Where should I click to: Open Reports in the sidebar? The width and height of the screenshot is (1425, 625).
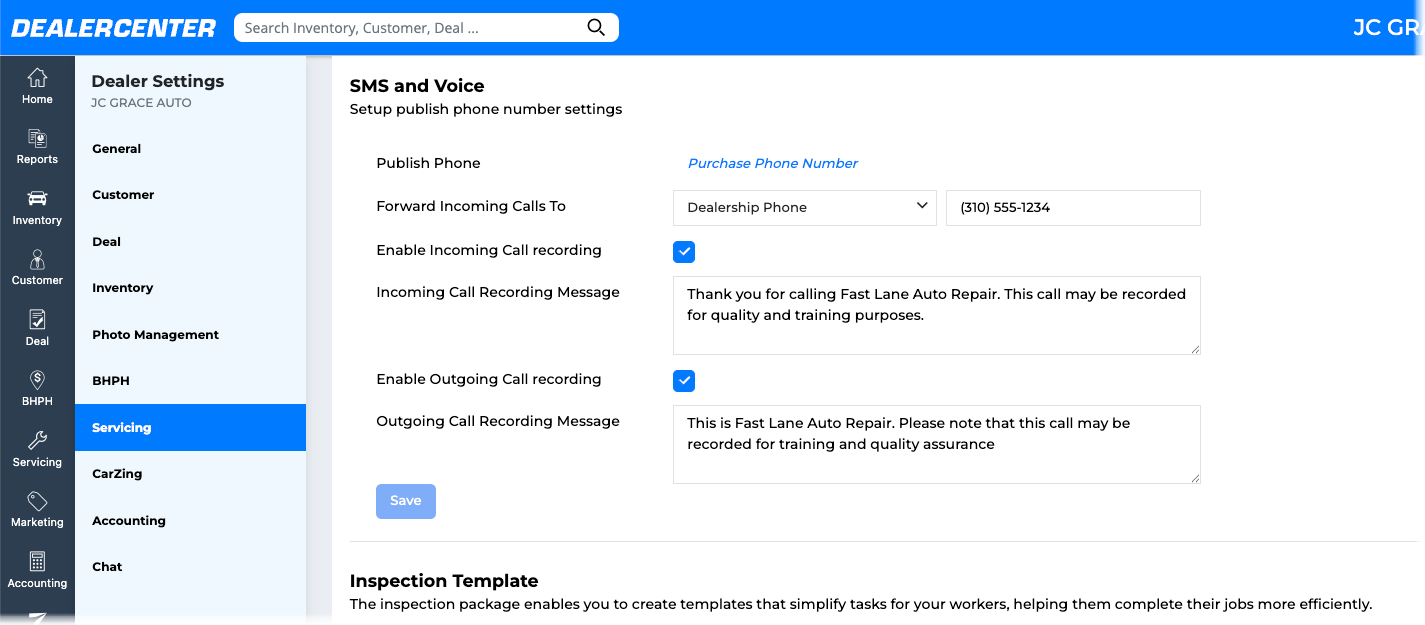coord(37,146)
